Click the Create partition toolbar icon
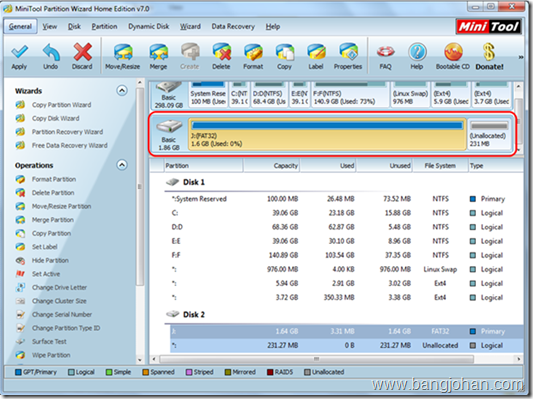533x399 pixels. click(x=190, y=52)
